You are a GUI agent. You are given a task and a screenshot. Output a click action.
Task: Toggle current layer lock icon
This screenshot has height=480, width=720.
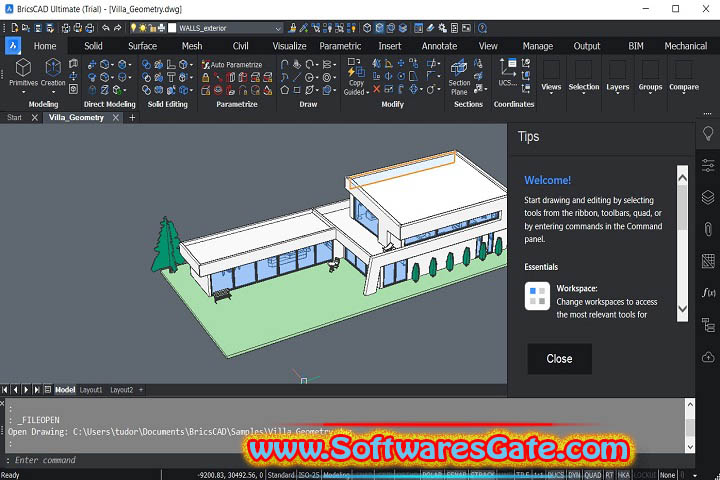tap(152, 28)
